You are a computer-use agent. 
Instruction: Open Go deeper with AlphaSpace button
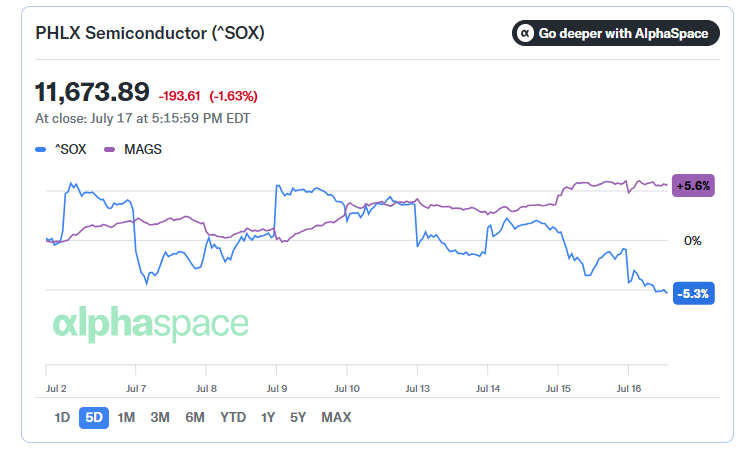[616, 33]
